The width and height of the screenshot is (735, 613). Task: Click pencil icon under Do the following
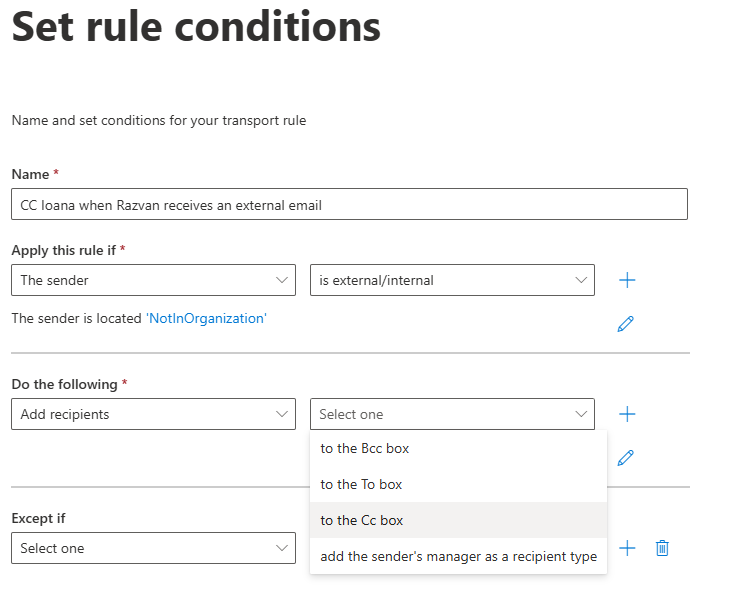click(626, 458)
